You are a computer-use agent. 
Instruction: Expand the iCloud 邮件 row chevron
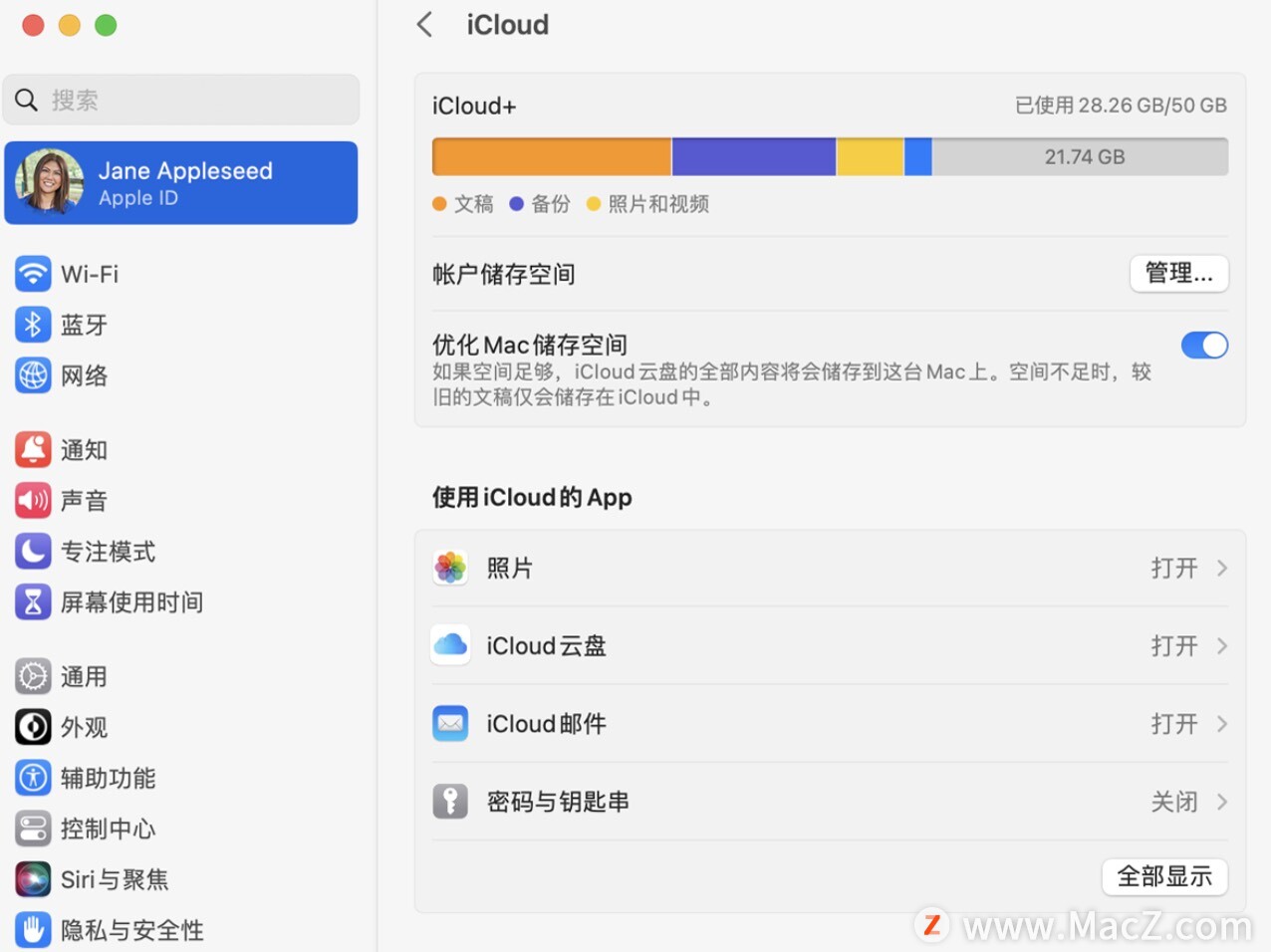pos(1222,724)
